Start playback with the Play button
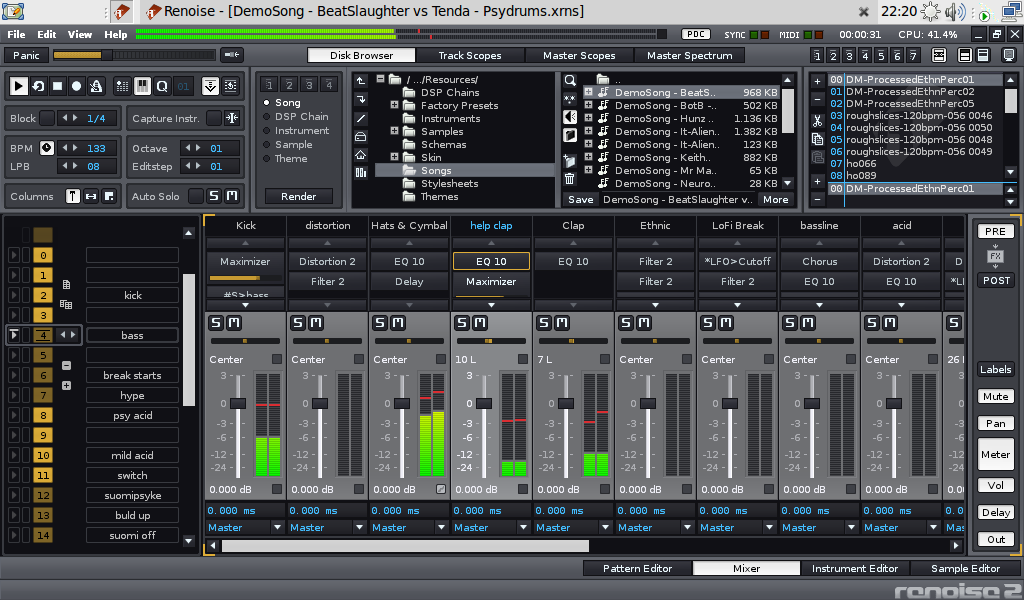This screenshot has height=600, width=1024. tap(19, 87)
